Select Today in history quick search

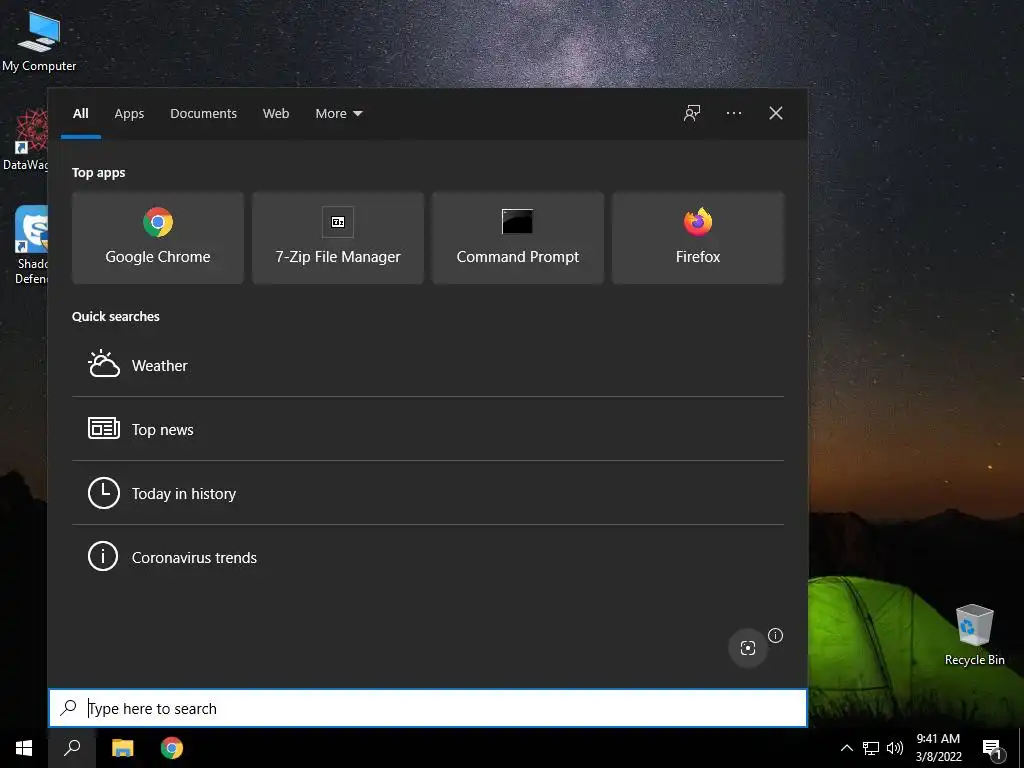[428, 493]
